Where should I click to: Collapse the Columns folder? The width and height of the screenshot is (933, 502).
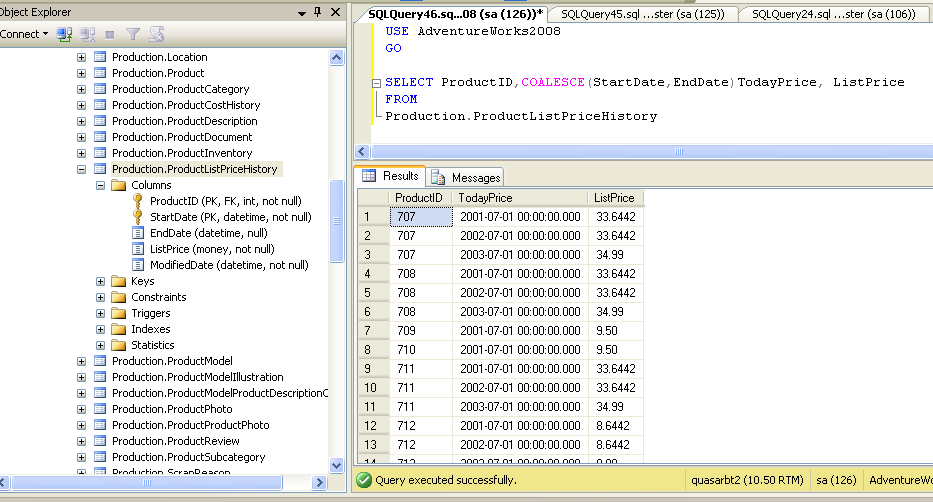[x=101, y=186]
